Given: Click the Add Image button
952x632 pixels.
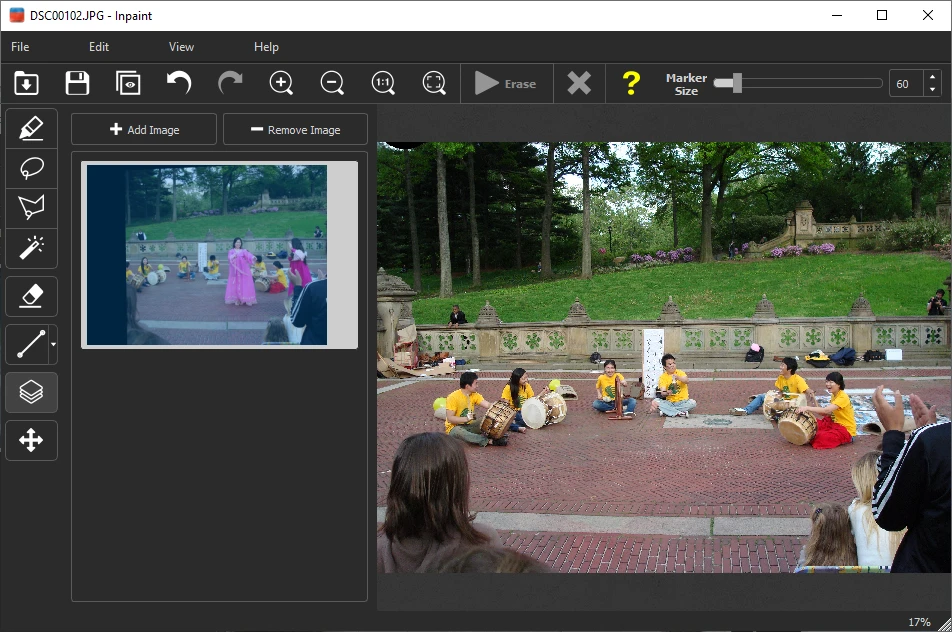Looking at the screenshot, I should click(144, 130).
